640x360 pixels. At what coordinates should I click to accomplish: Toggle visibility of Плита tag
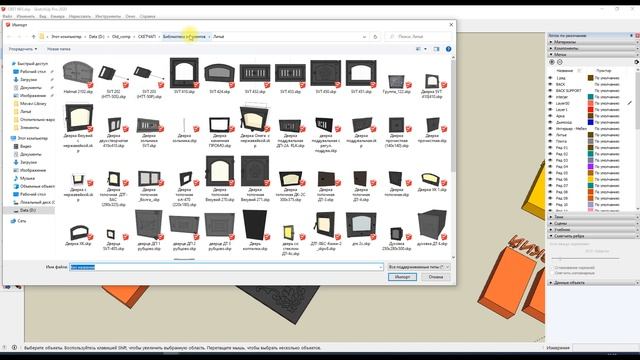click(550, 141)
